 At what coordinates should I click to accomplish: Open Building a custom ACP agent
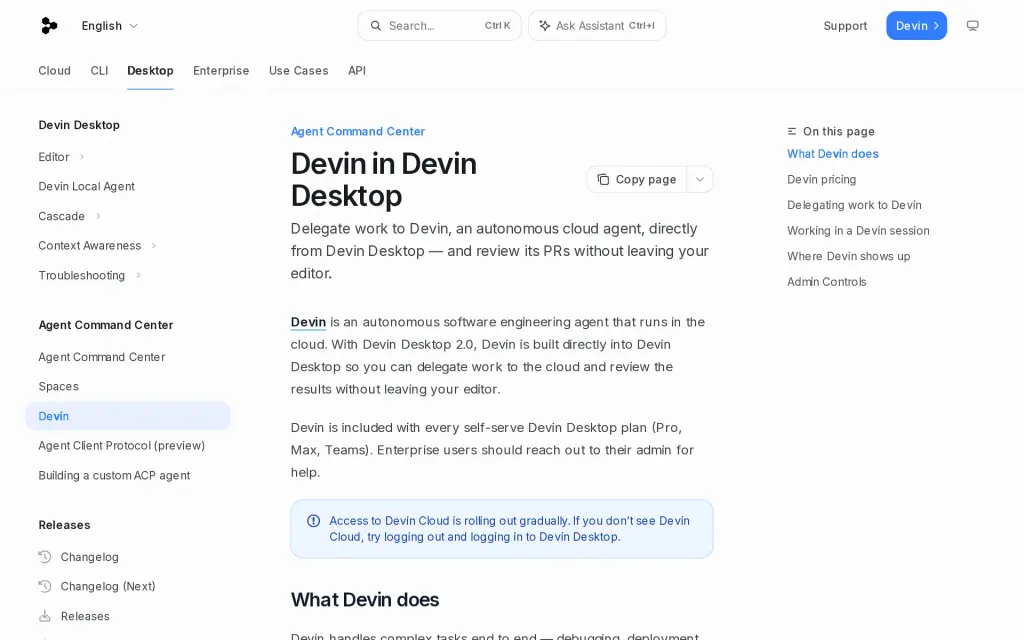pos(114,475)
